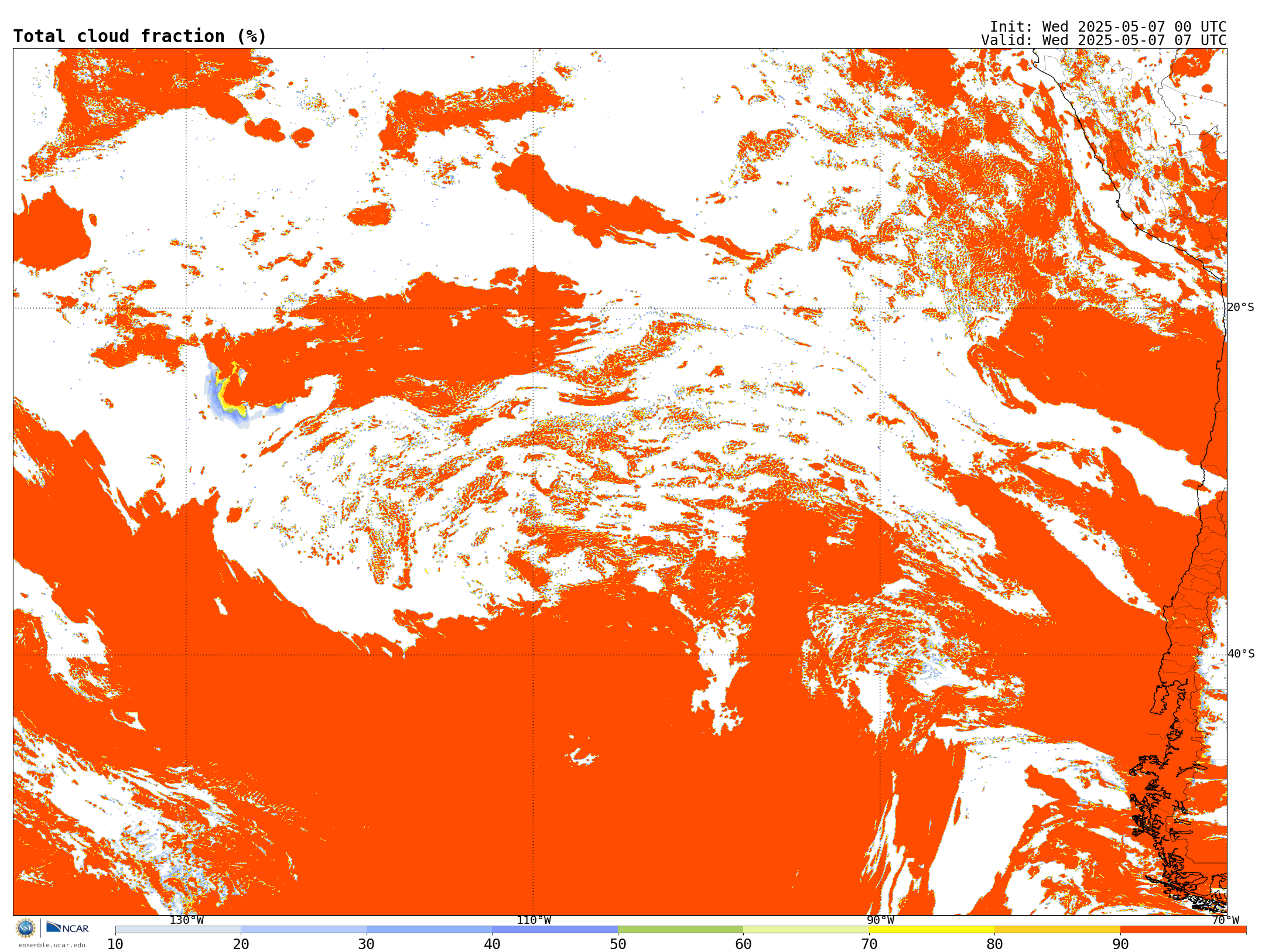Pick the 80-90 gold colorbar swatch
Screen dimensions: 1265x952
(1057, 930)
